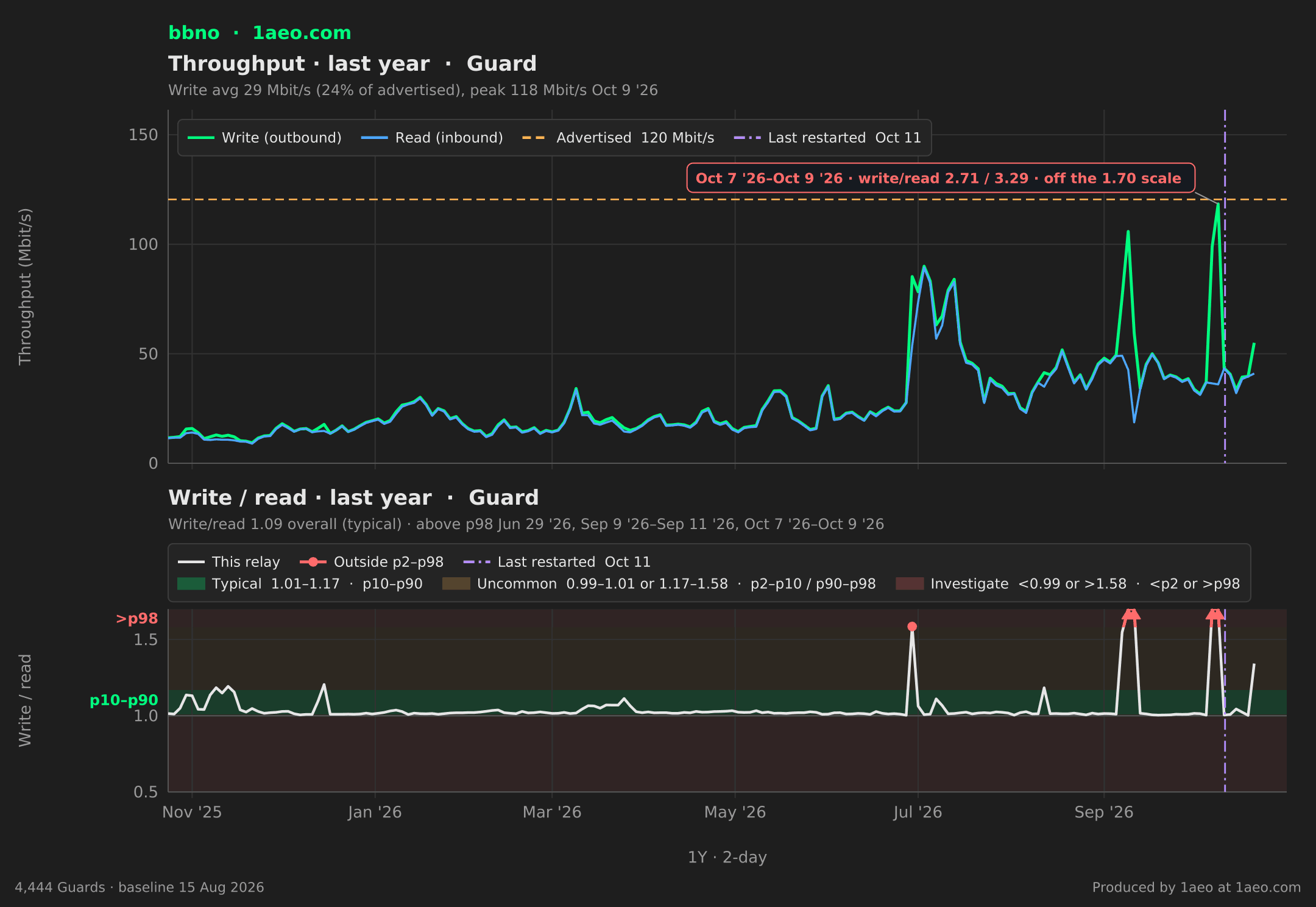Click the Produced by 1aeo at 1aeo.com footer

click(1197, 887)
